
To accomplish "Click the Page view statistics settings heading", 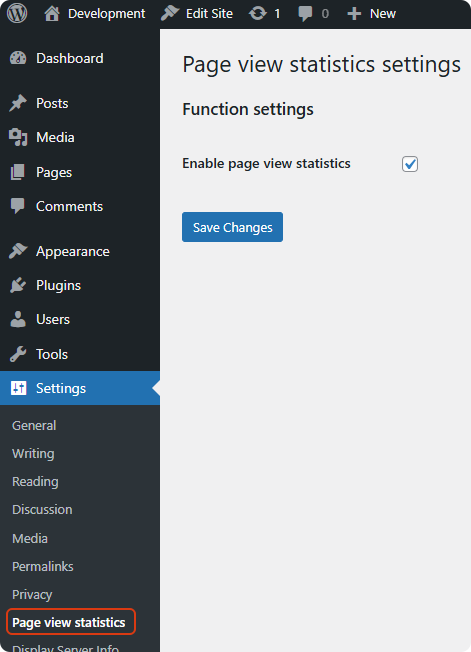I will 321,64.
